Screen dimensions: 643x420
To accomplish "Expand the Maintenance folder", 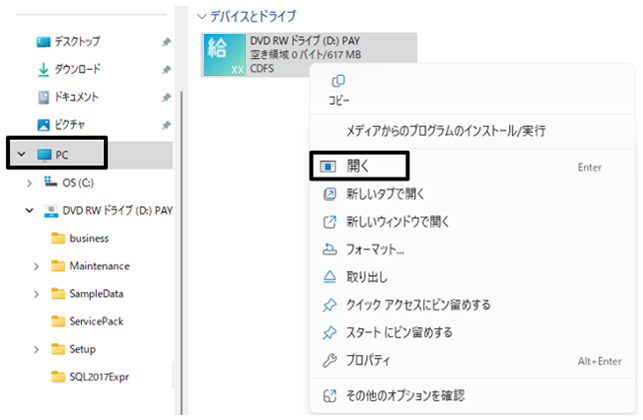I will click(36, 266).
